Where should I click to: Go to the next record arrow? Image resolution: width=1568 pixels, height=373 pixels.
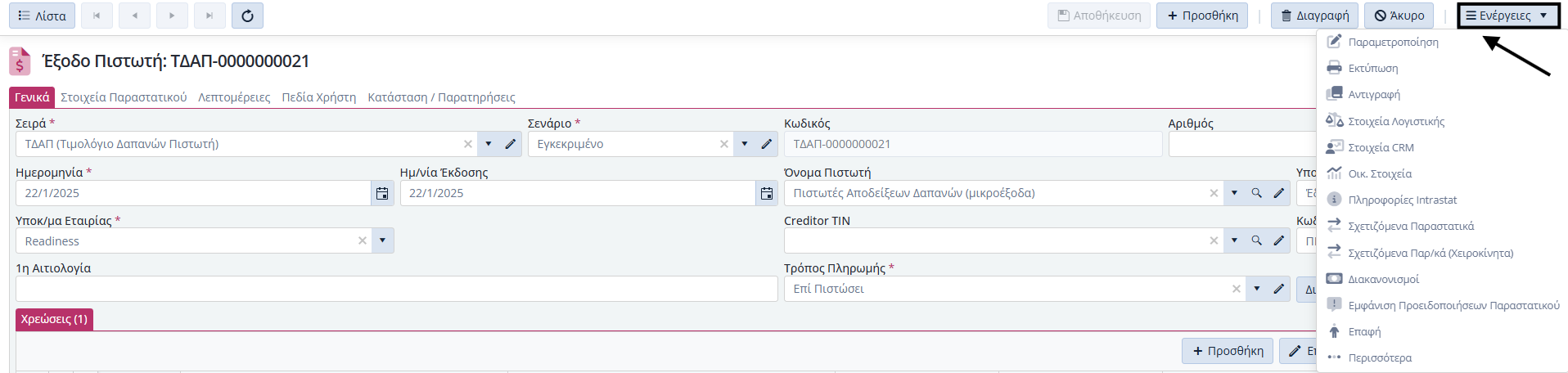point(172,16)
